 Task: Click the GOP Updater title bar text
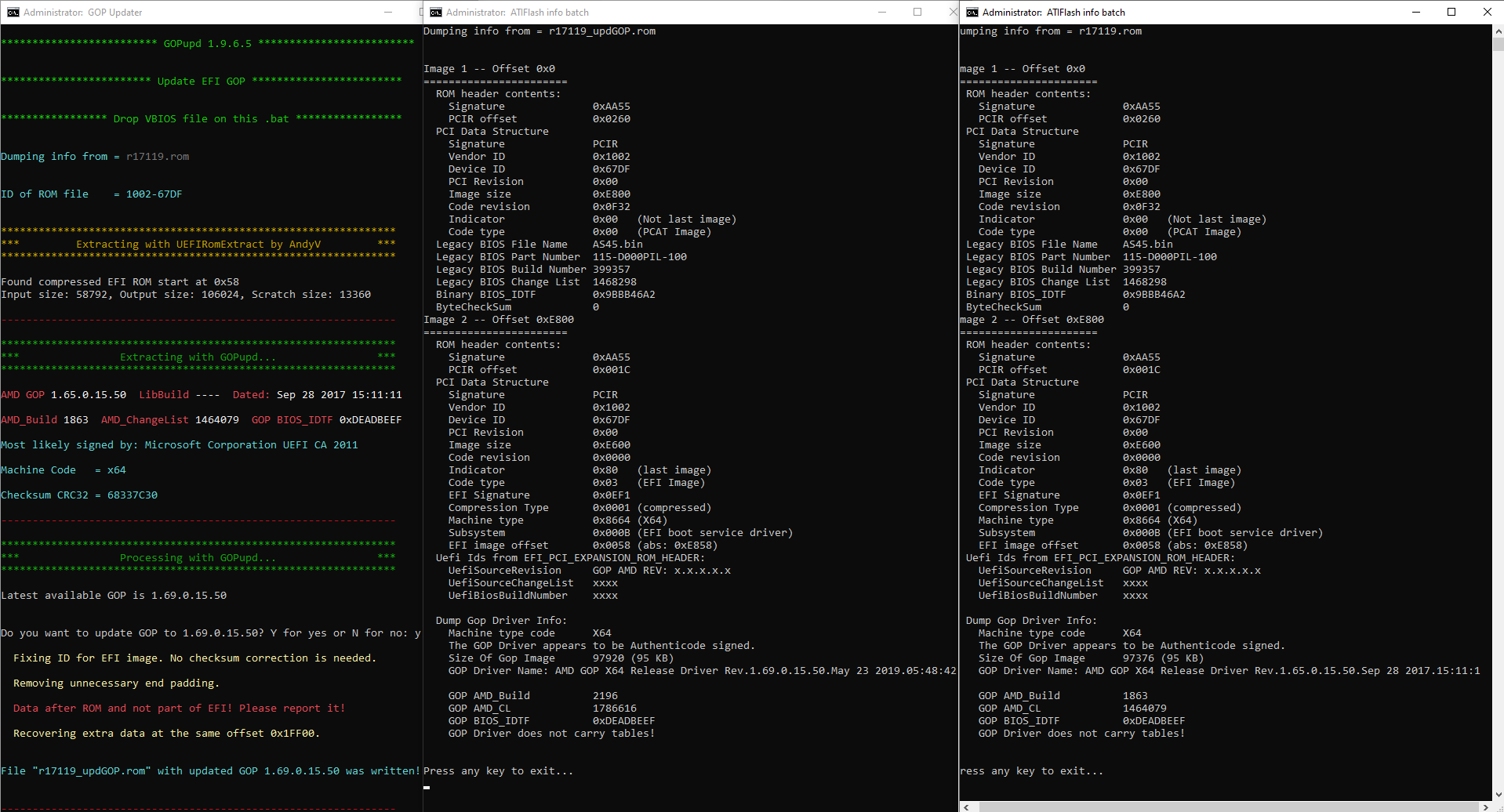pyautogui.click(x=82, y=13)
